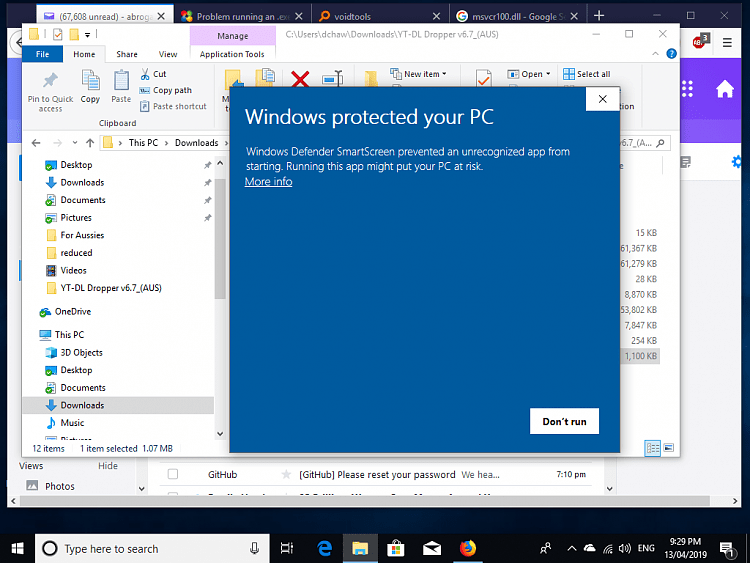The width and height of the screenshot is (750, 563).
Task: Click the Copy icon in Clipboard group
Action: coord(90,80)
